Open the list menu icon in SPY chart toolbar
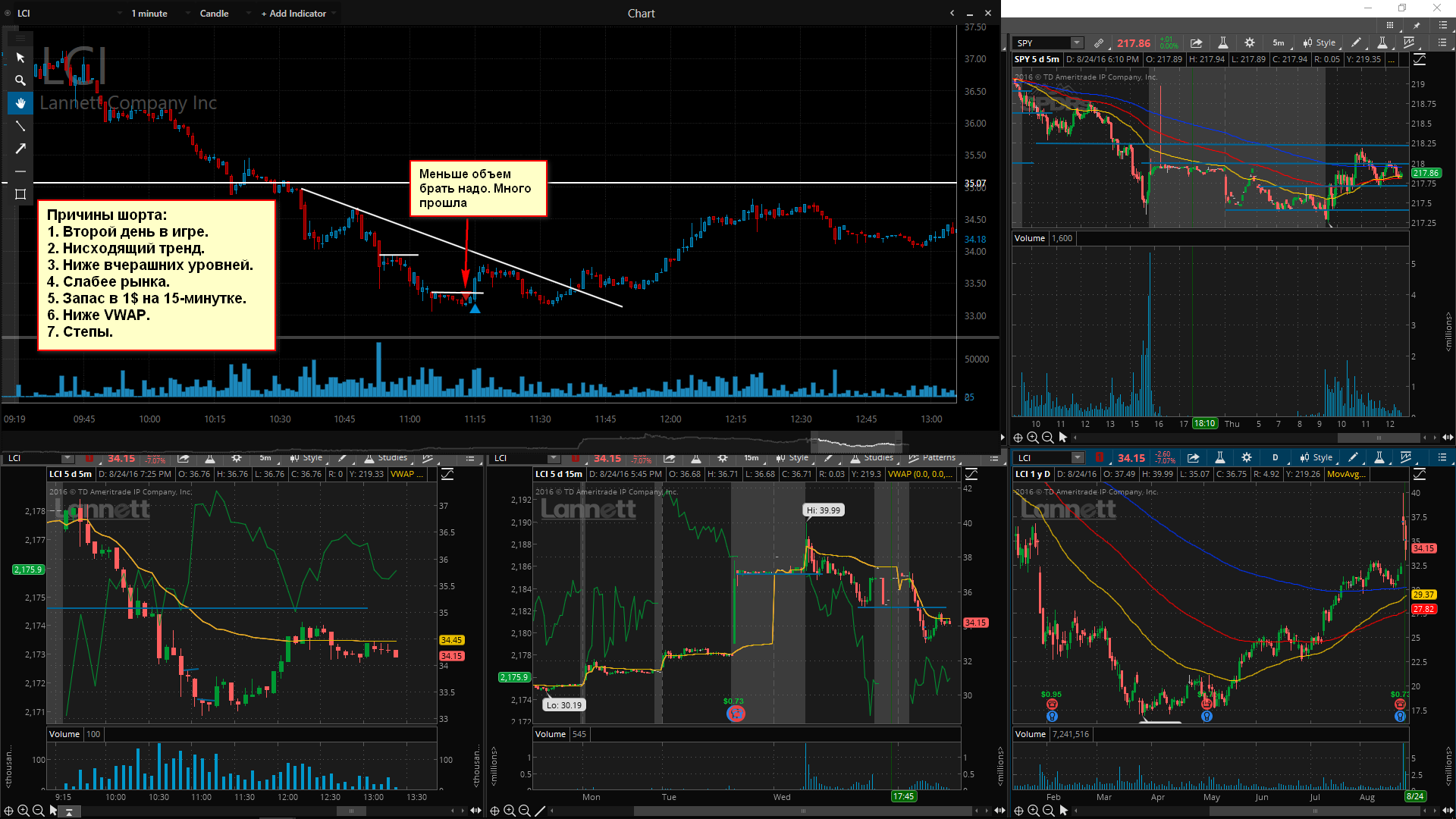Viewport: 1456px width, 819px height. pyautogui.click(x=1442, y=43)
